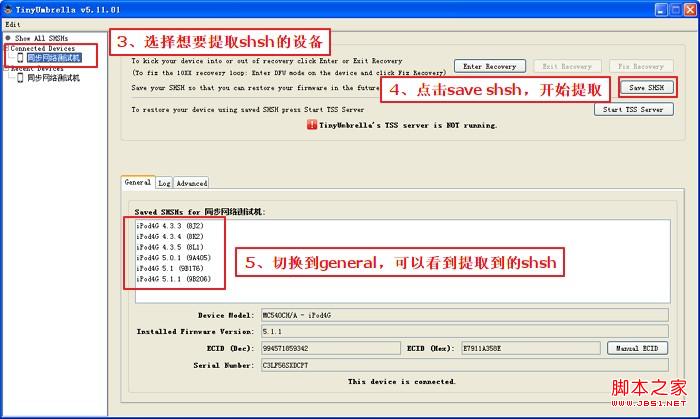Switch to the Log tab
The image size is (700, 419).
(x=164, y=183)
